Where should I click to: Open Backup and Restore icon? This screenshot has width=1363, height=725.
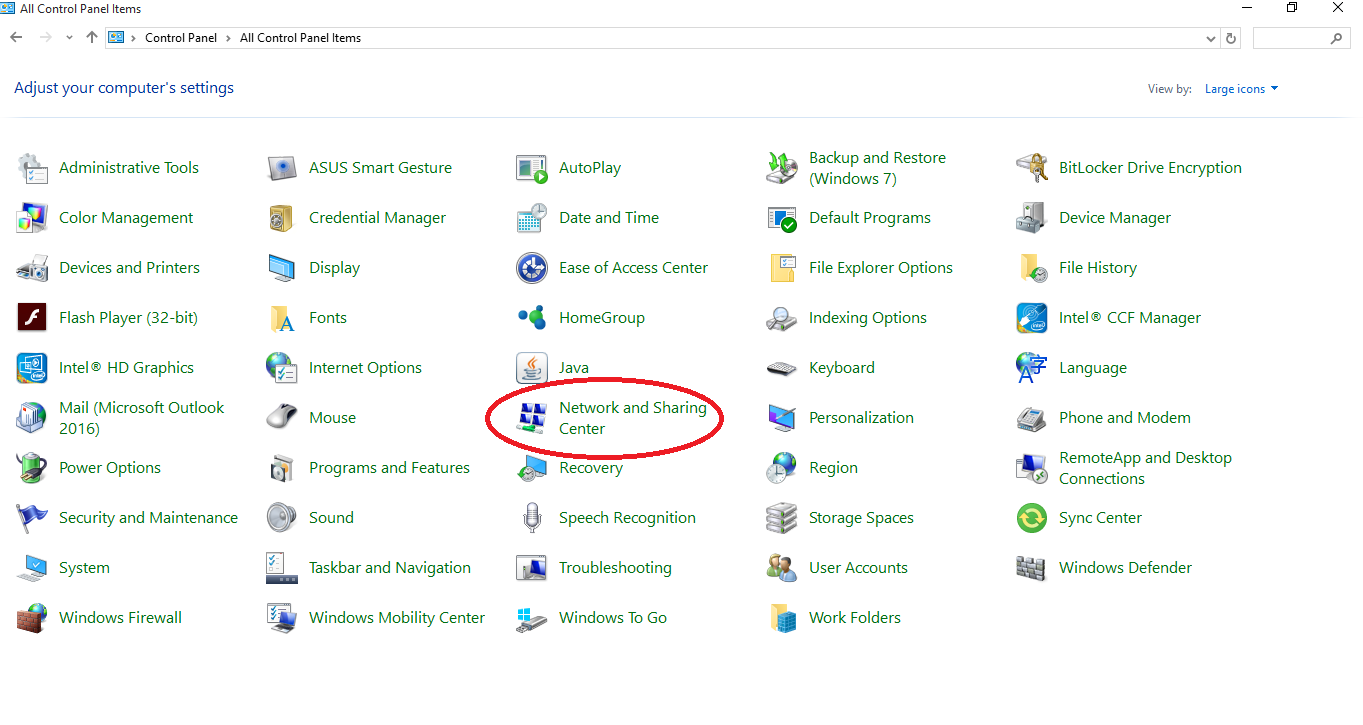pyautogui.click(x=782, y=168)
